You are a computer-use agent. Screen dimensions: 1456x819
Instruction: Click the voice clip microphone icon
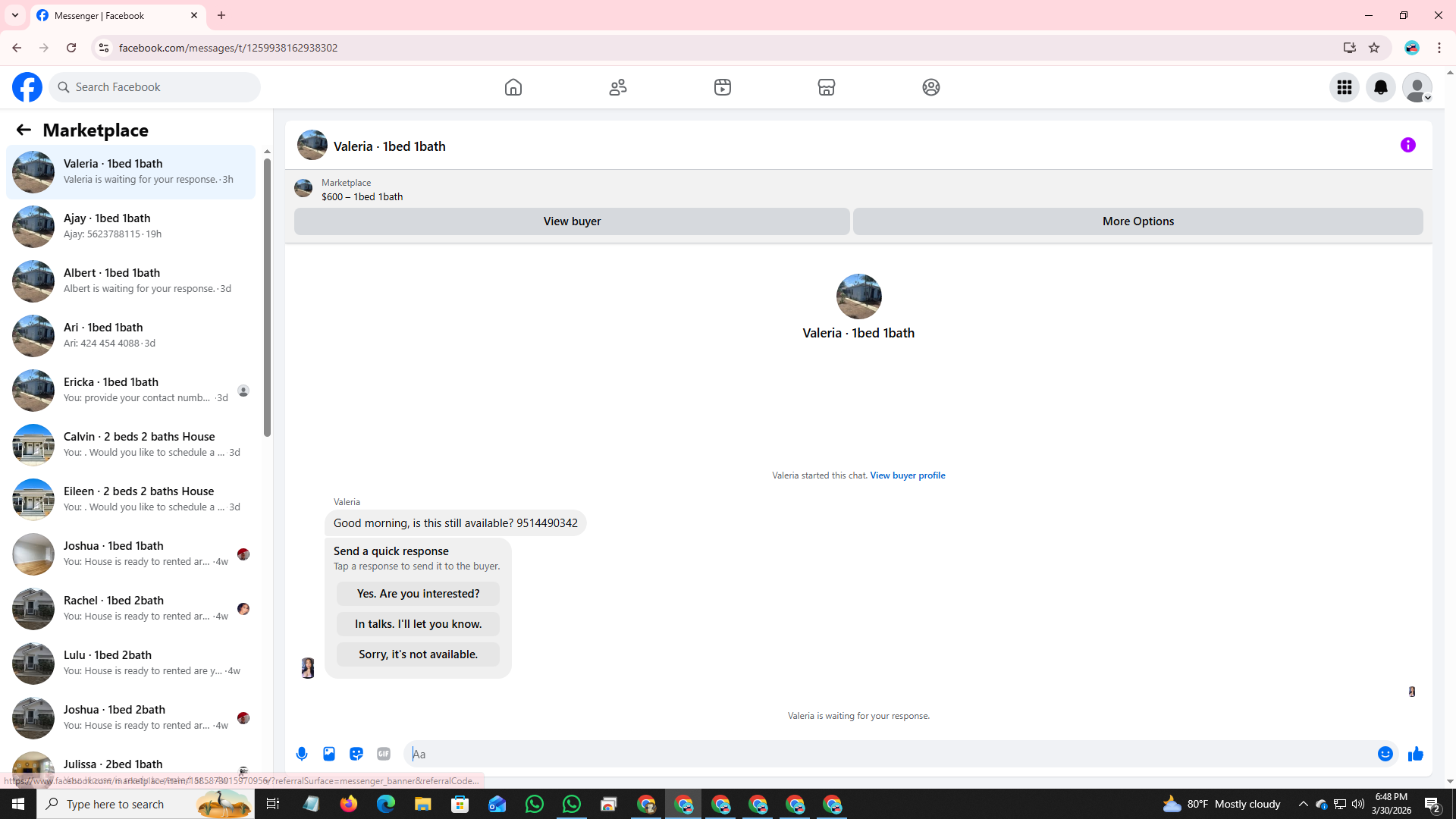tap(302, 754)
